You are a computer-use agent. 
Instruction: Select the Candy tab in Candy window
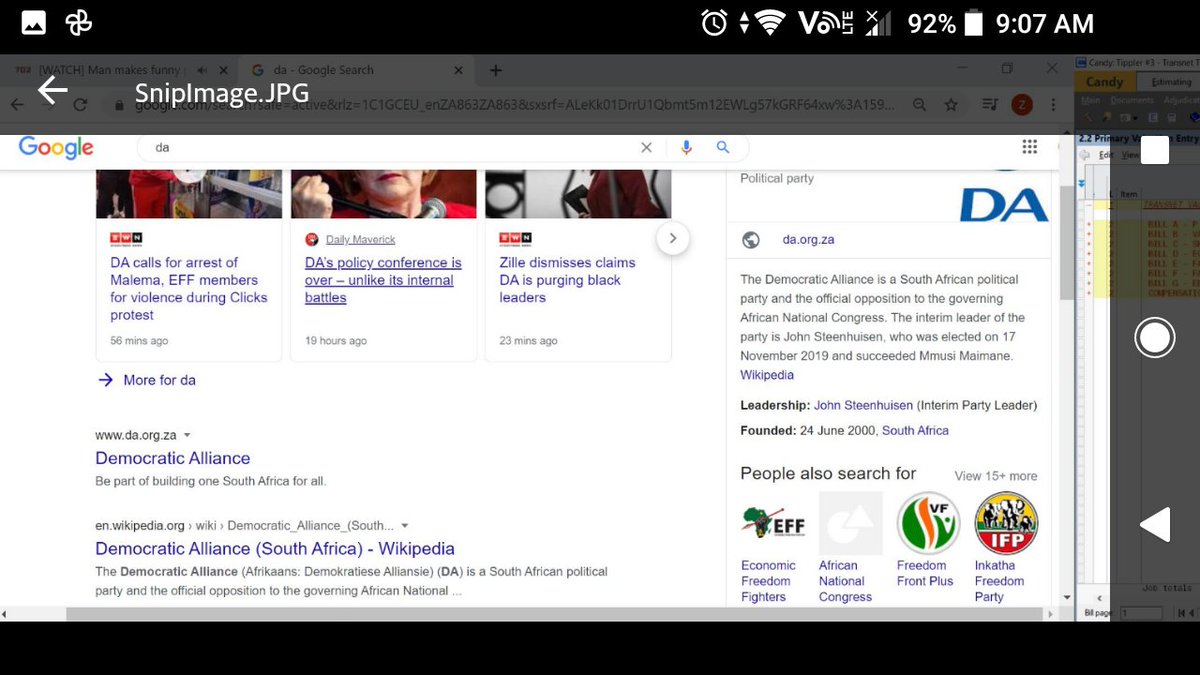(1105, 83)
